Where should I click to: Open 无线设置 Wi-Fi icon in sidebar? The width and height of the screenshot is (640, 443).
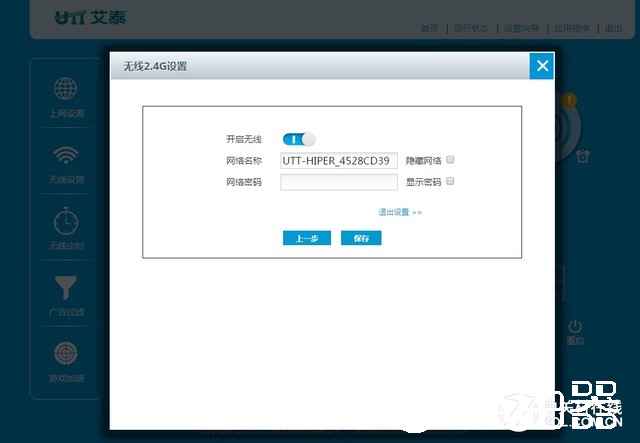tap(66, 155)
